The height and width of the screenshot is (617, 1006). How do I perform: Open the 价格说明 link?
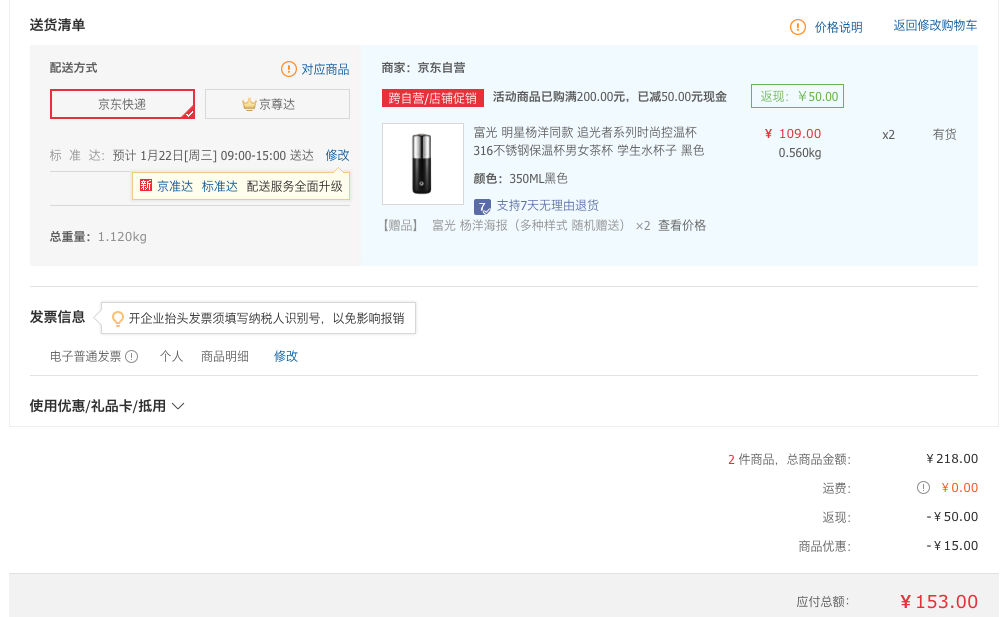[x=839, y=27]
